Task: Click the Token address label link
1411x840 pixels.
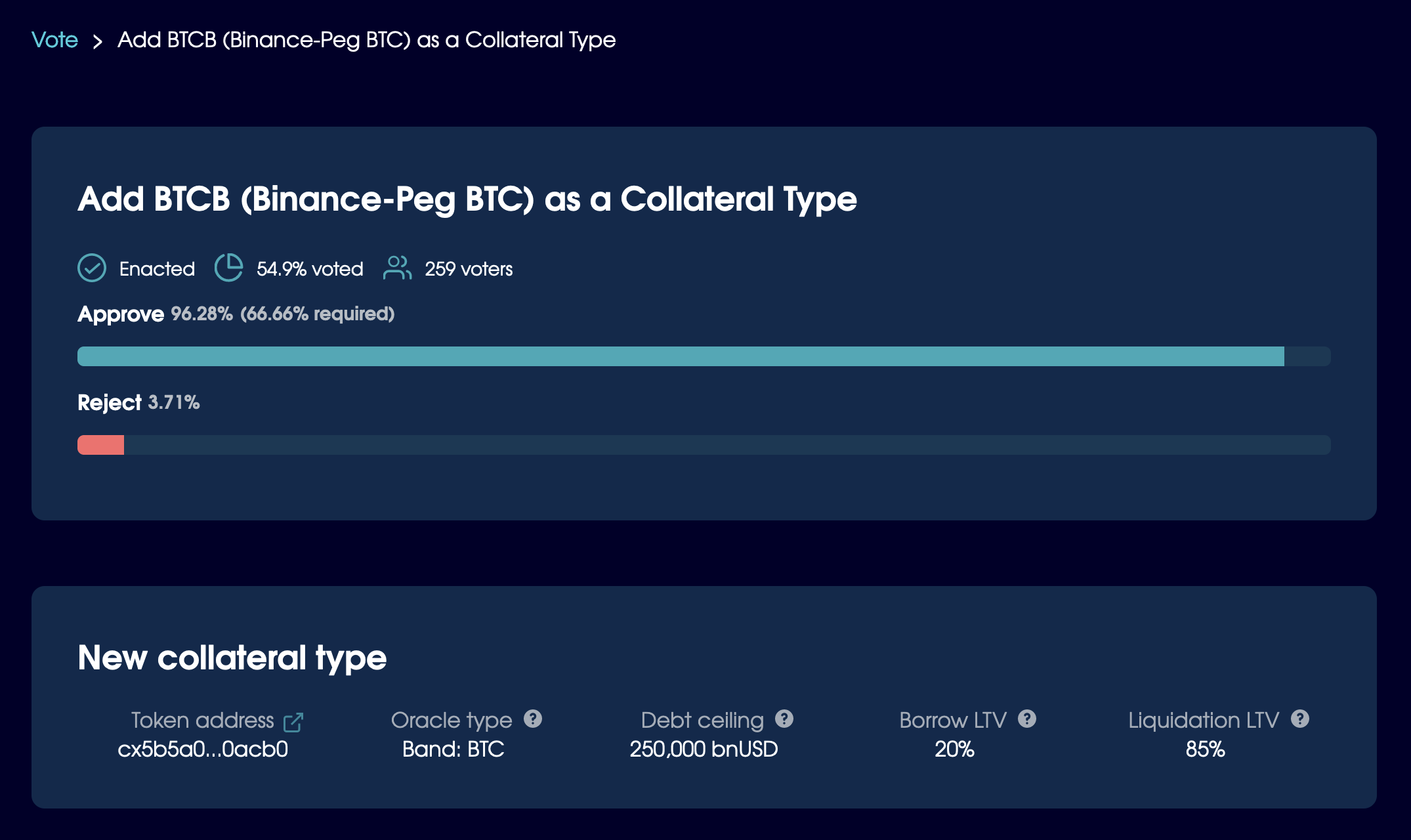Action: click(x=202, y=720)
